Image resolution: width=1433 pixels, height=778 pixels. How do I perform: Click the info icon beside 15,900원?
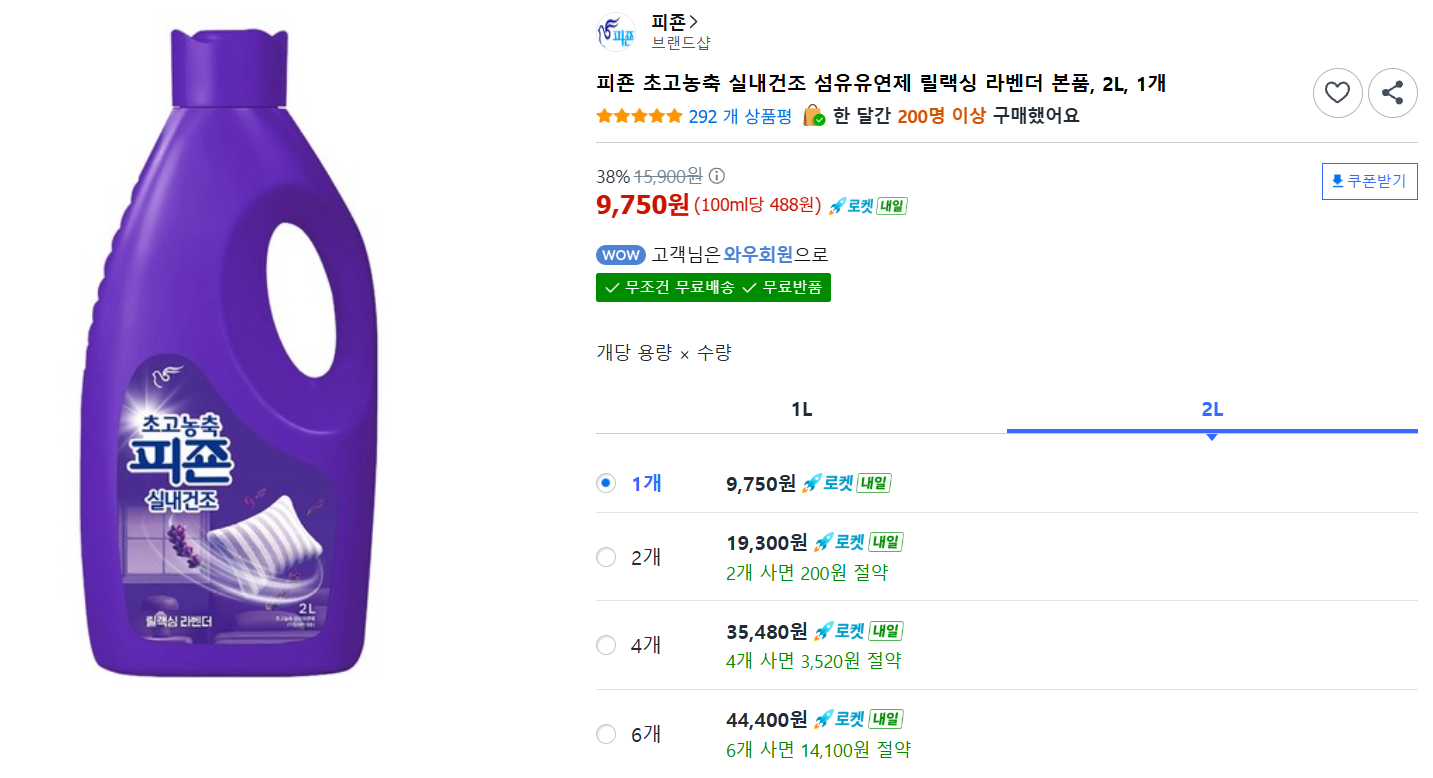716,176
